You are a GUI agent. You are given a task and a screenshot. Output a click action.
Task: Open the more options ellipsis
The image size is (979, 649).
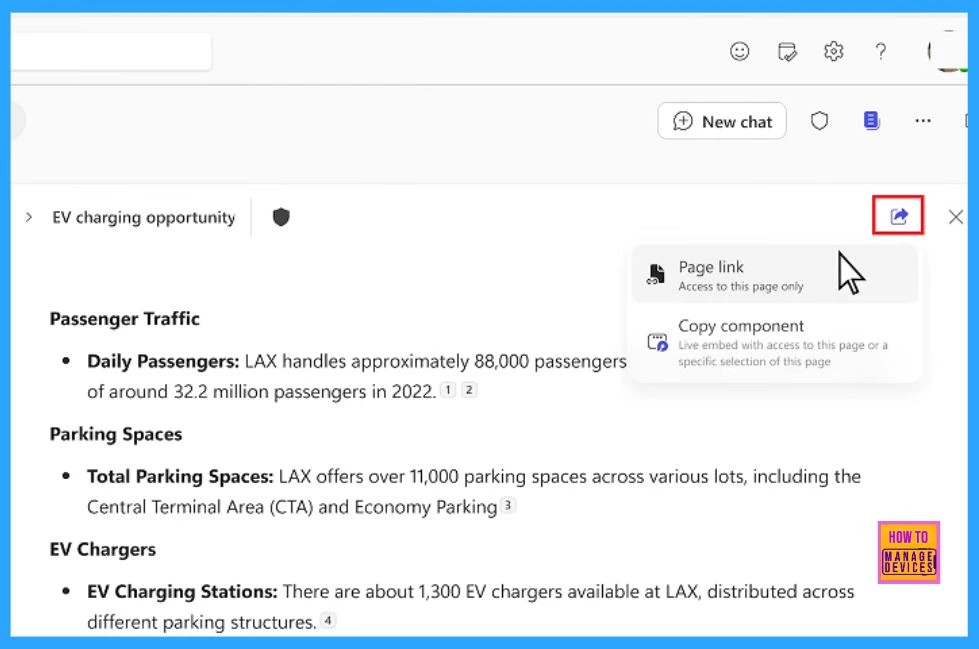pyautogui.click(x=923, y=121)
